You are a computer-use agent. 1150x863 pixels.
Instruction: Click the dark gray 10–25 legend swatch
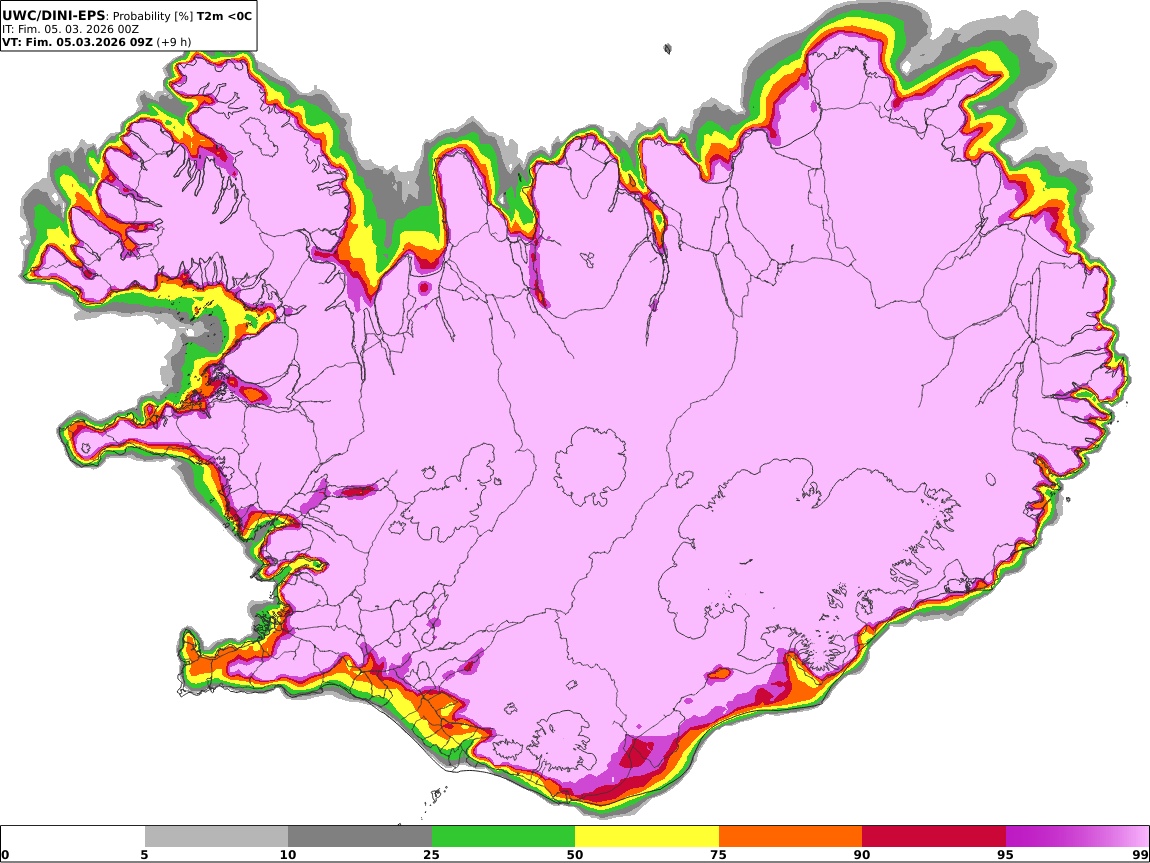tap(359, 836)
